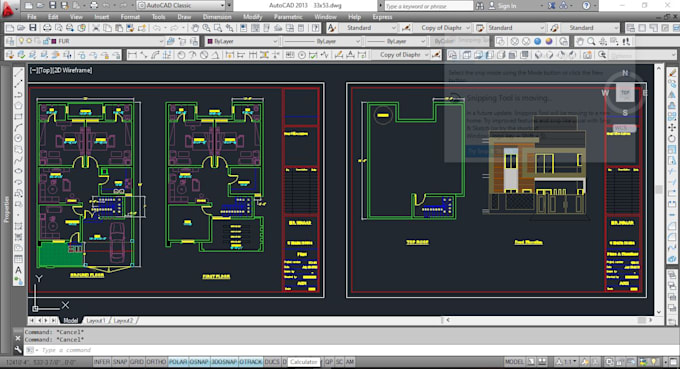
Task: Toggle OSNAP in status bar
Action: coord(199,362)
